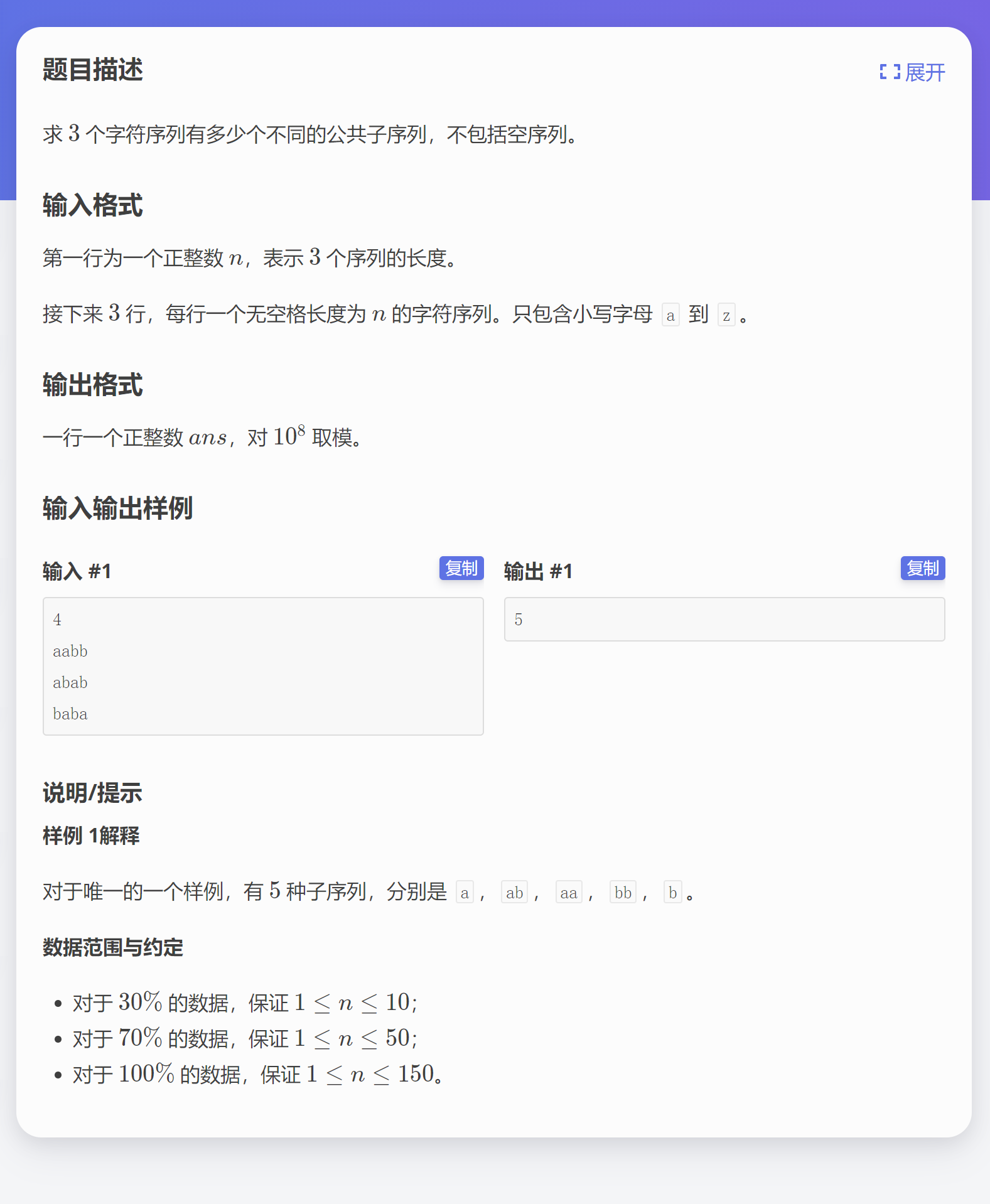Image resolution: width=990 pixels, height=1204 pixels.
Task: Copy the 输入 #1 sample with 复制
Action: click(461, 568)
